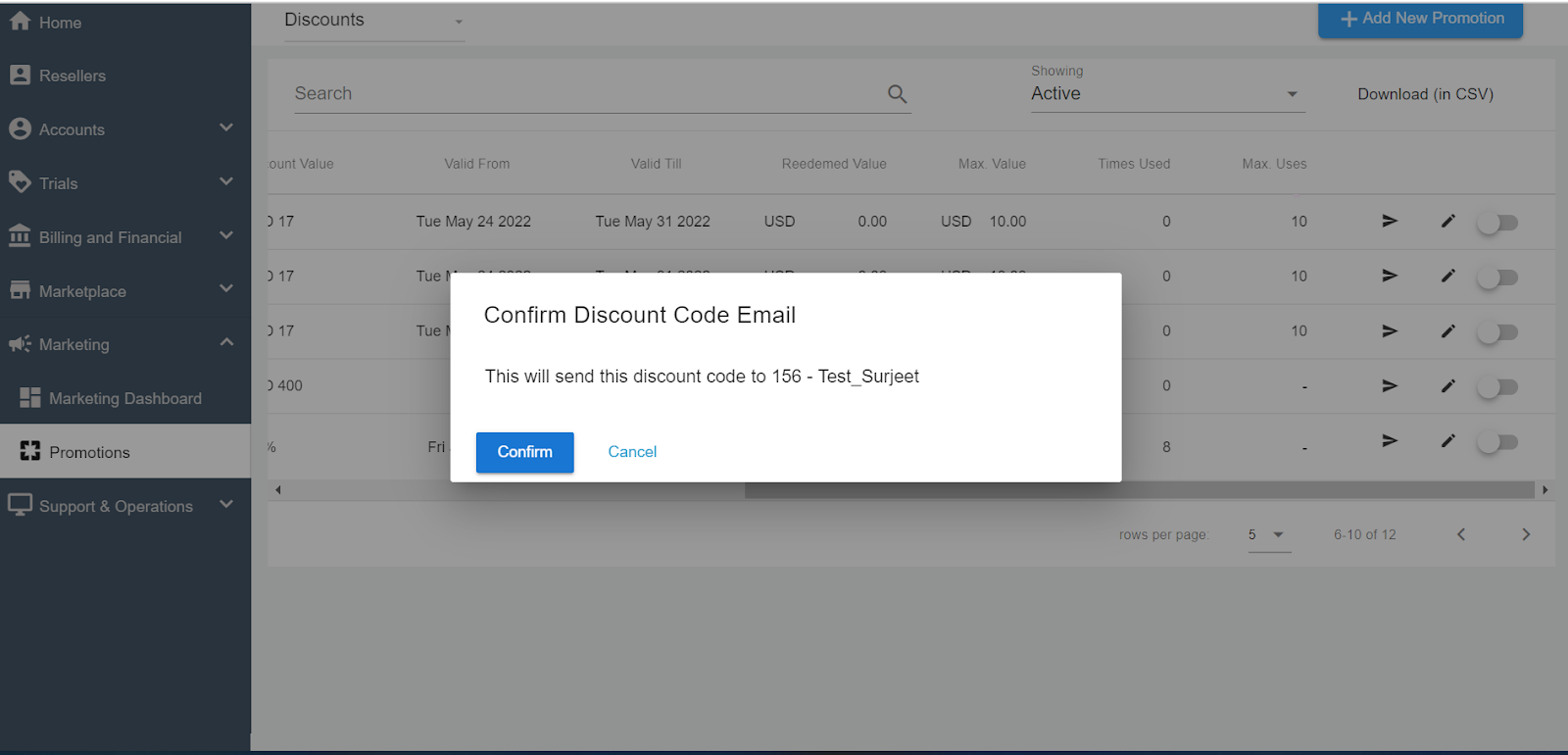Expand the Trials menu chevron
The image size is (1568, 755).
coord(226,181)
